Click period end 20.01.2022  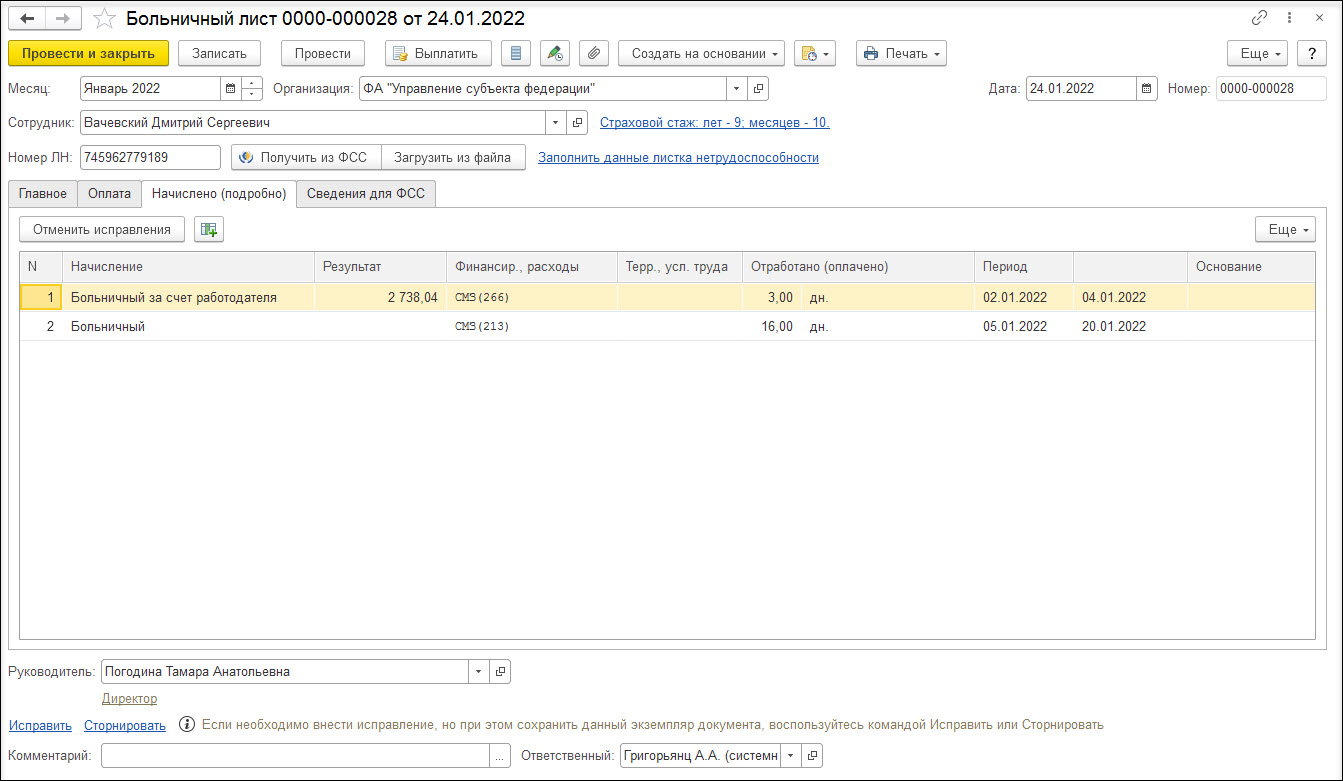(x=1130, y=326)
